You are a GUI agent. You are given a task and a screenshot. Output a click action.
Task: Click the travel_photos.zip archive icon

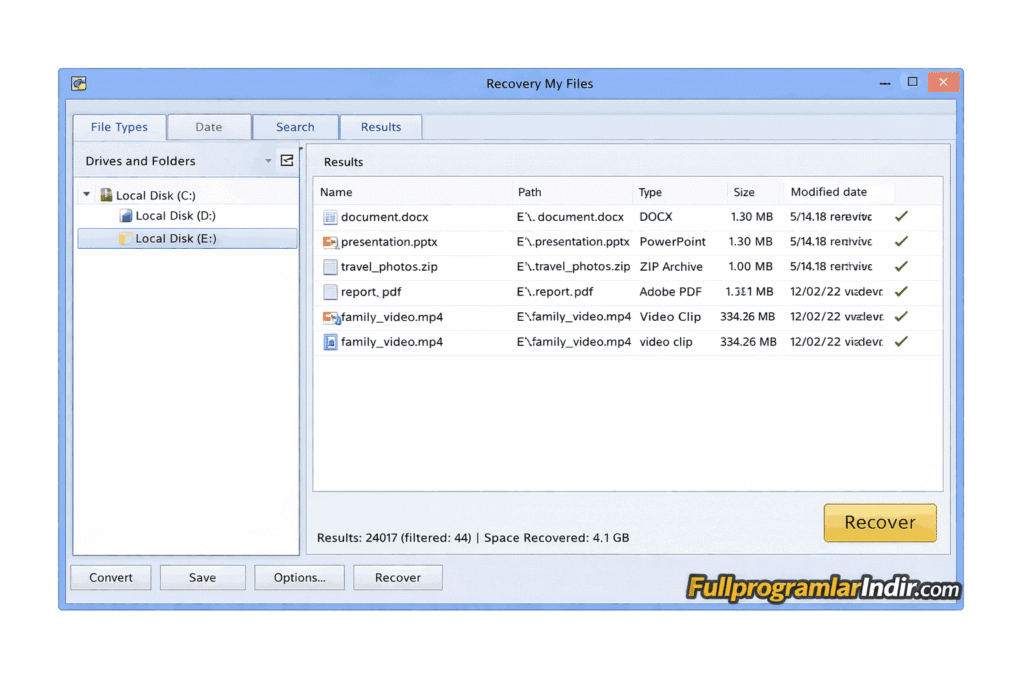[x=330, y=267]
